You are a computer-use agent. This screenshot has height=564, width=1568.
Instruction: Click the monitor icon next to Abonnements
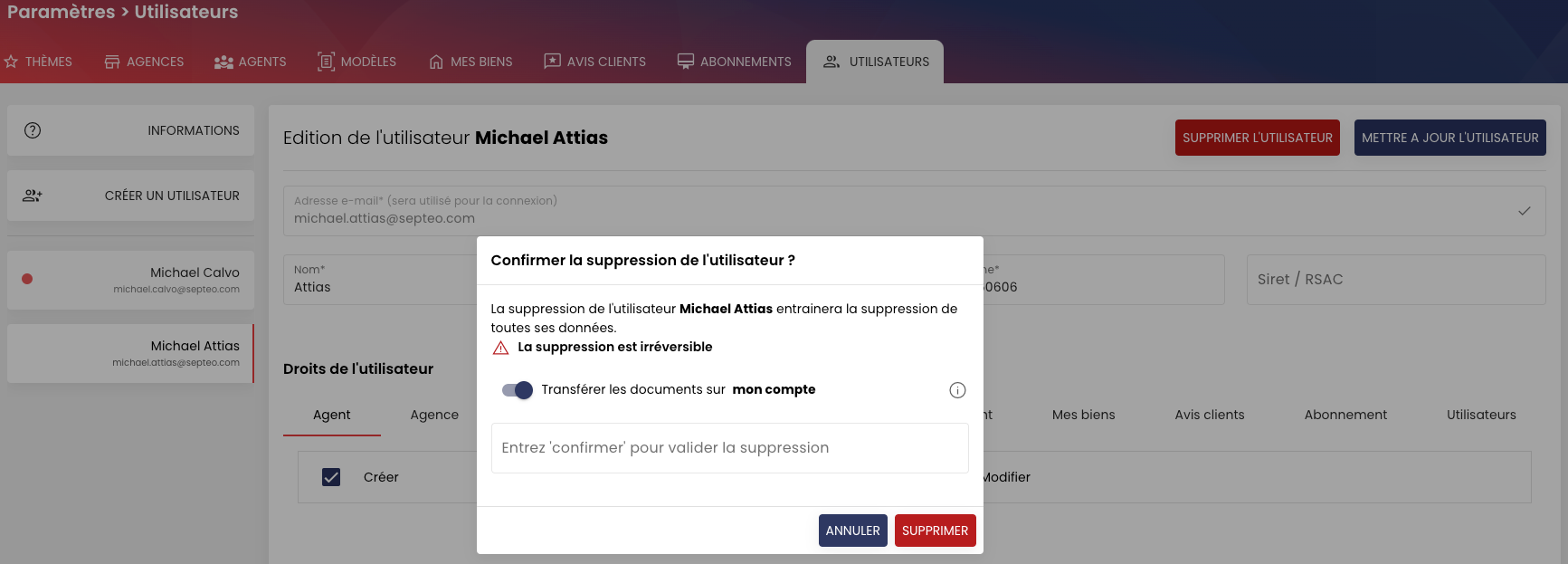(x=686, y=62)
